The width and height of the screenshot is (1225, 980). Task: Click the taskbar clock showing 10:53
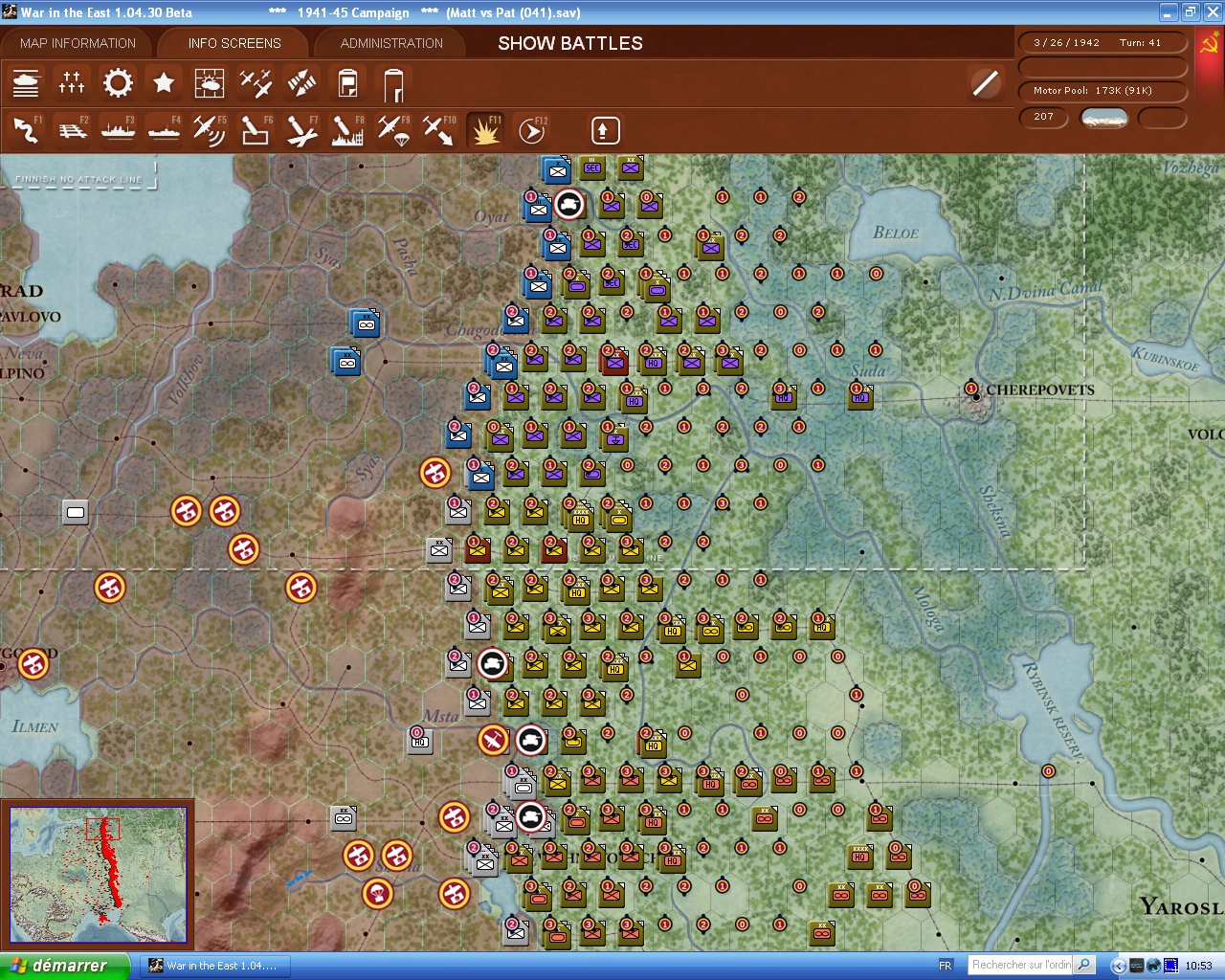[1198, 966]
